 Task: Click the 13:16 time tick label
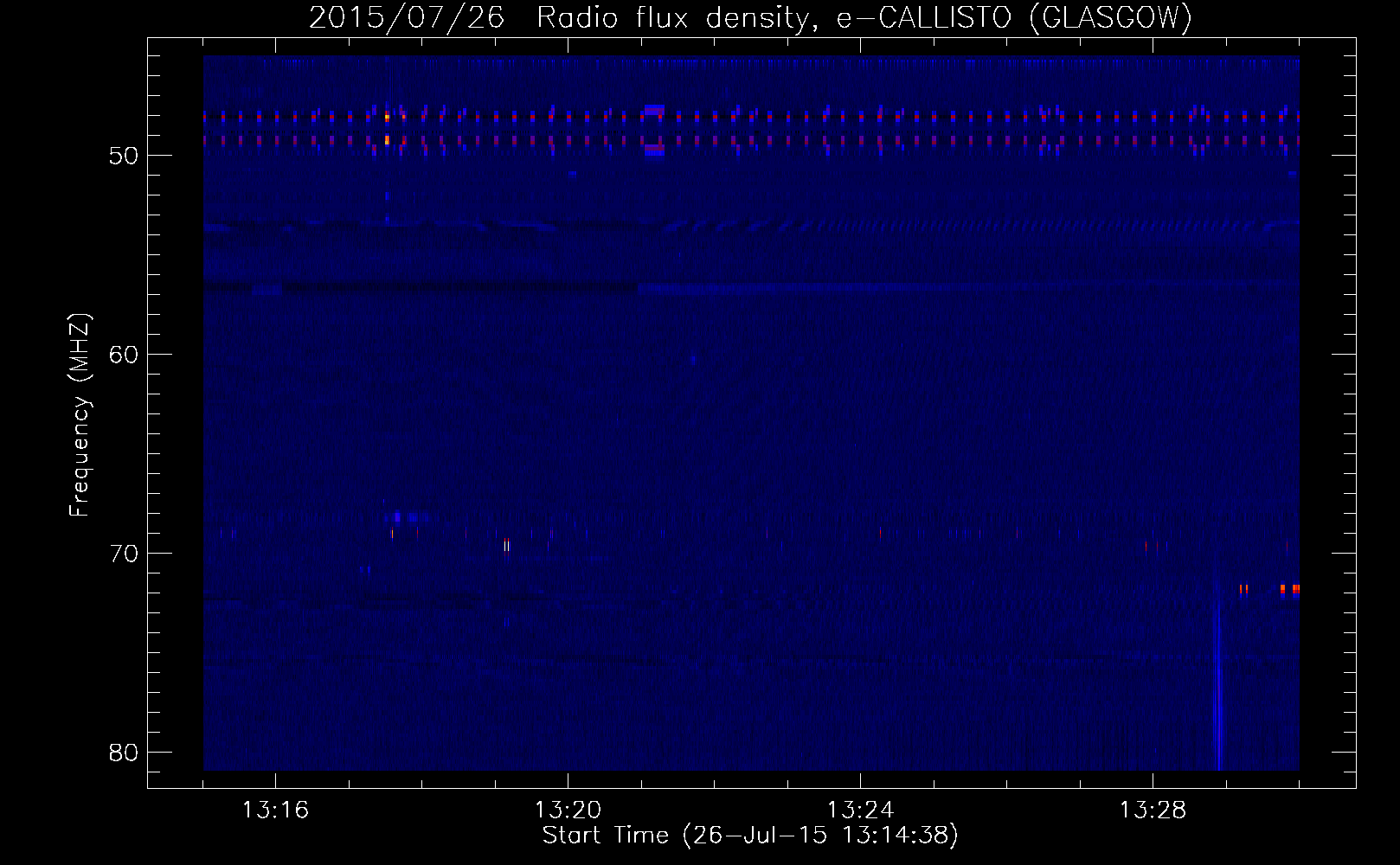(x=275, y=811)
